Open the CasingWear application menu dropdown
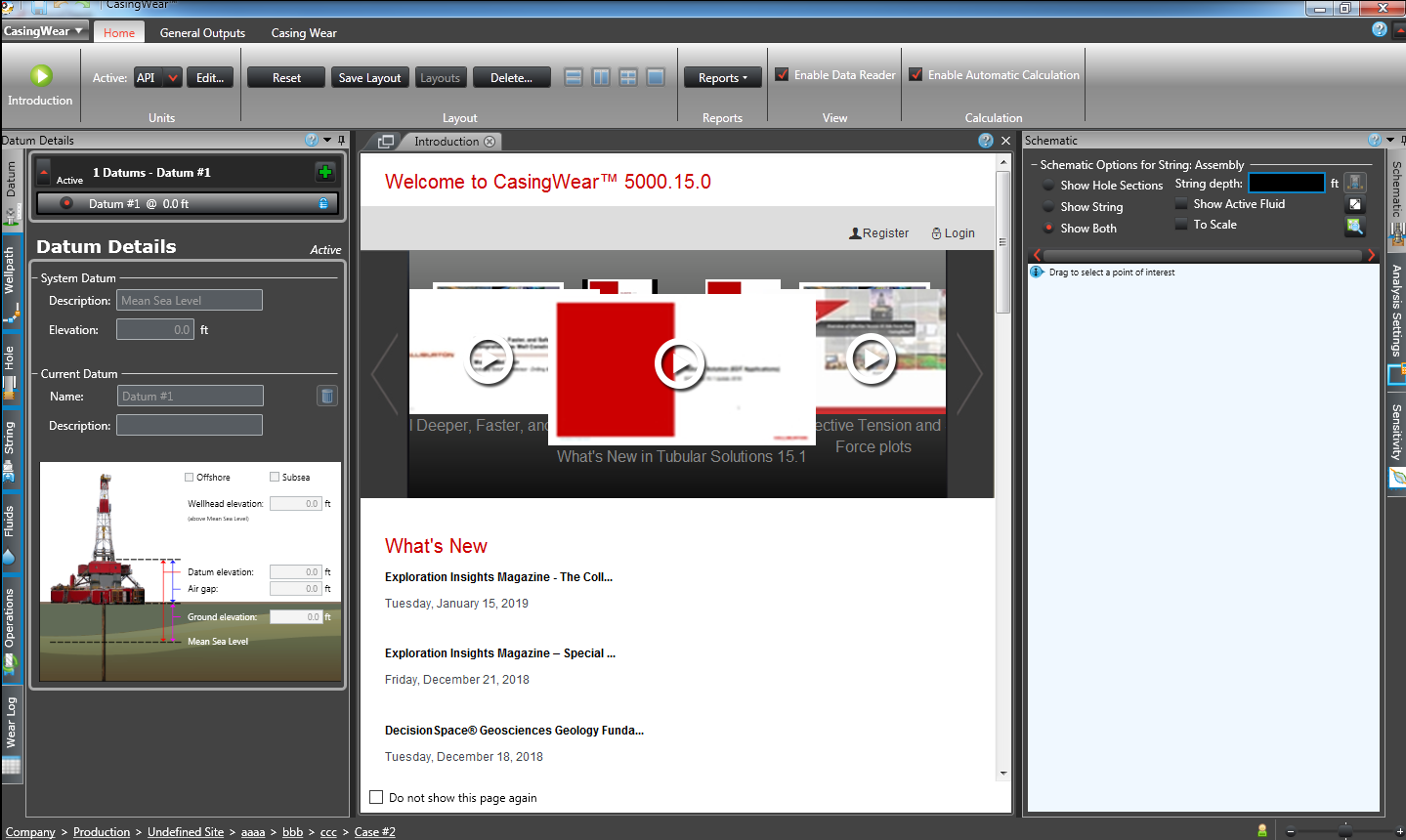Viewport: 1406px width, 840px height. click(x=44, y=30)
